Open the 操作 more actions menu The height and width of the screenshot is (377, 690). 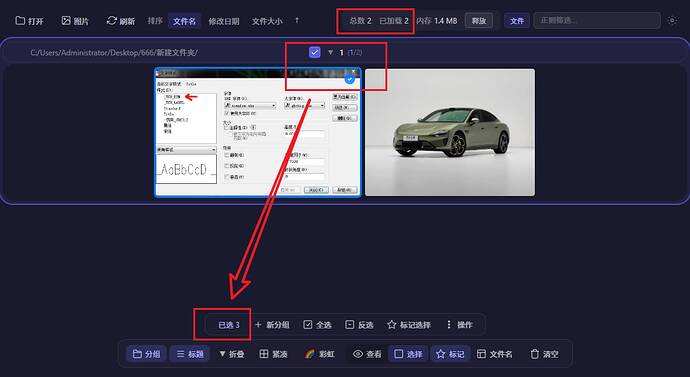point(459,325)
